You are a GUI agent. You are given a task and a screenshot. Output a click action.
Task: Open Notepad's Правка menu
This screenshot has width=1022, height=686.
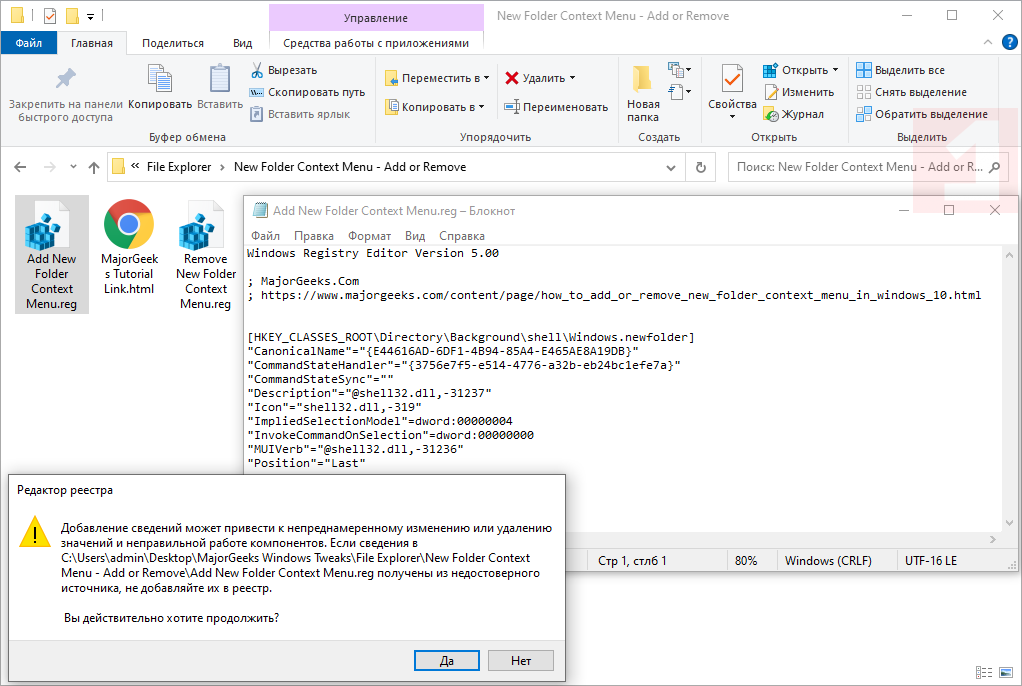(x=314, y=236)
